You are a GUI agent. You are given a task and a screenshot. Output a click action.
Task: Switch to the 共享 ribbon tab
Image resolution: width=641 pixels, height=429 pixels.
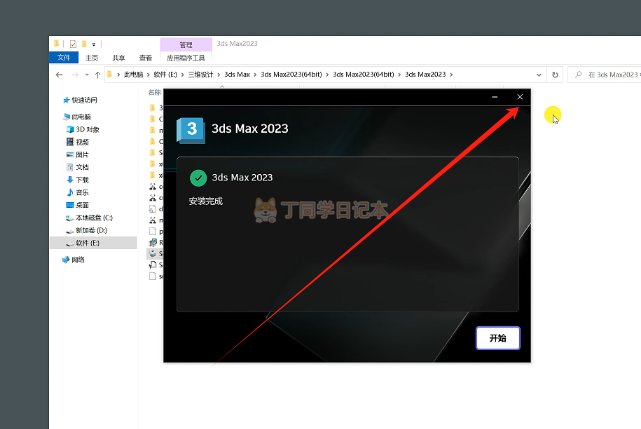coord(119,58)
